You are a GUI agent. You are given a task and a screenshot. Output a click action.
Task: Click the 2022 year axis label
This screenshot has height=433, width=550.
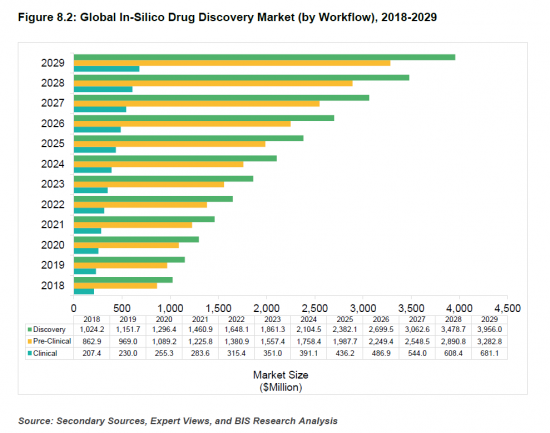[53, 205]
